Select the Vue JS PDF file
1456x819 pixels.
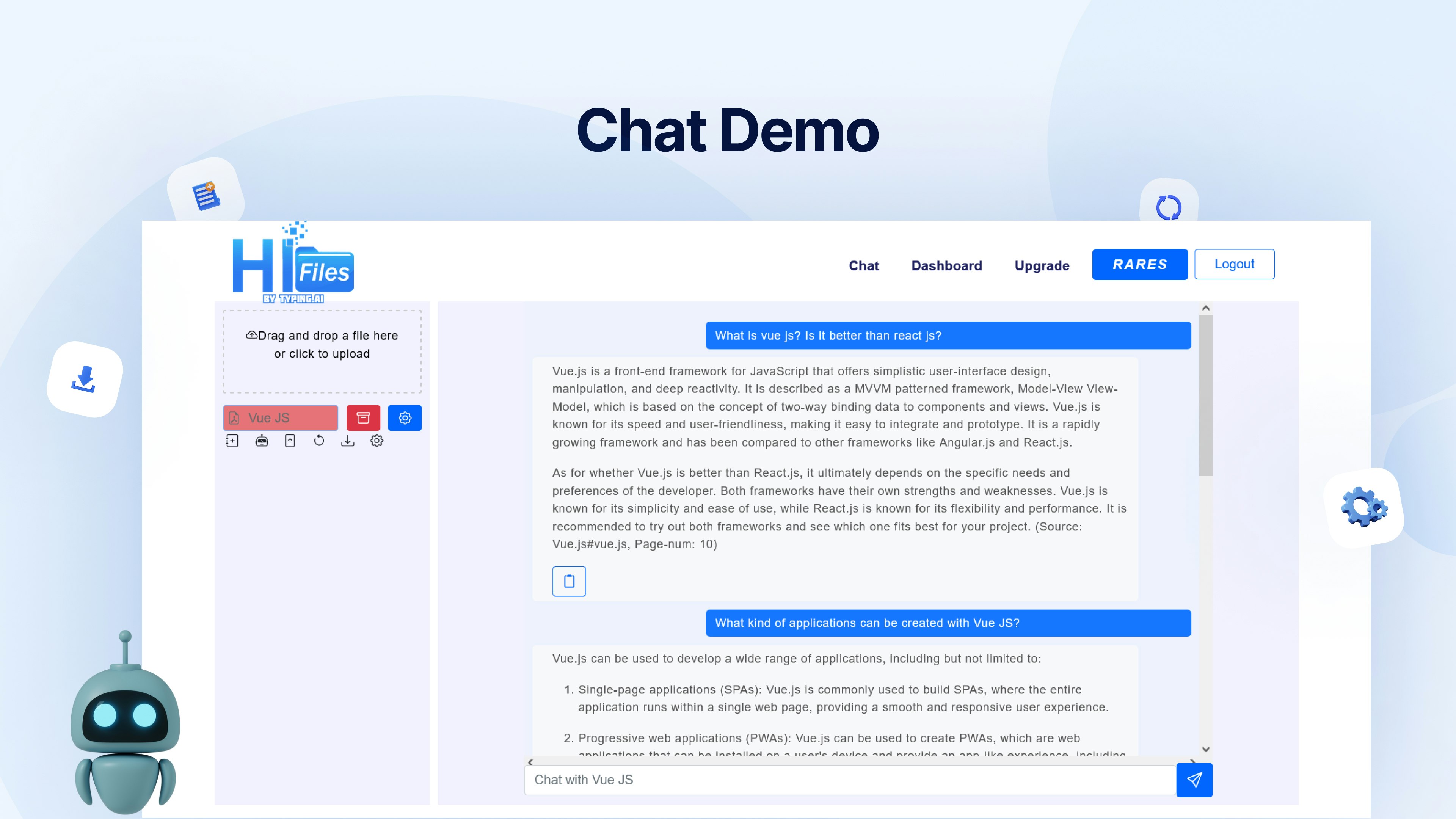pos(280,418)
